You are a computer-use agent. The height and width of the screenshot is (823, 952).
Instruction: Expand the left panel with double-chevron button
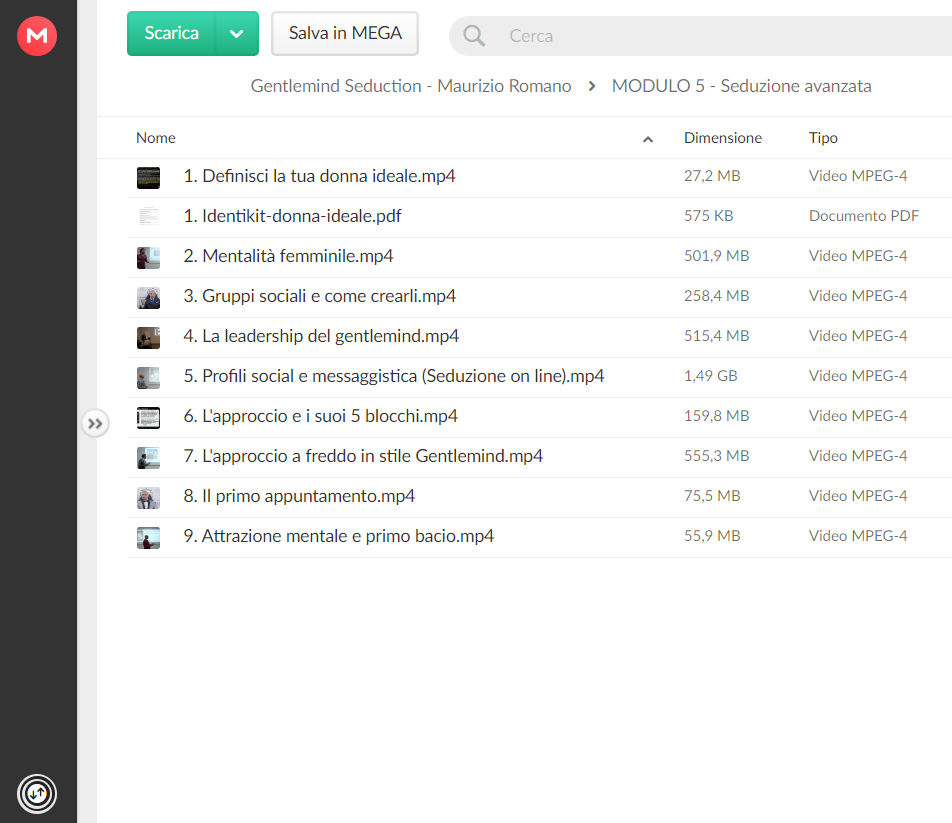pos(95,424)
